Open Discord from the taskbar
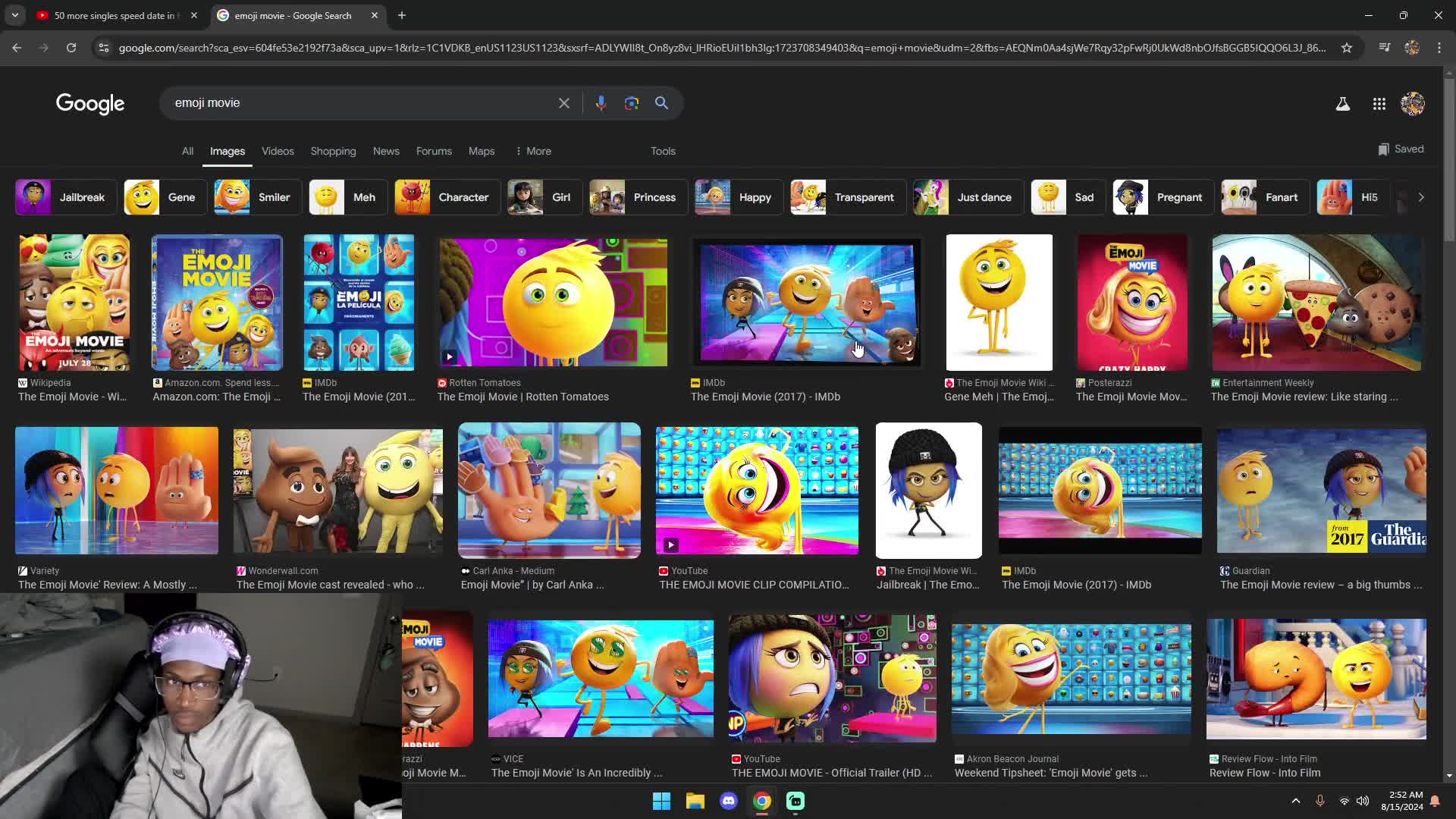Viewport: 1456px width, 819px height. pos(728,801)
